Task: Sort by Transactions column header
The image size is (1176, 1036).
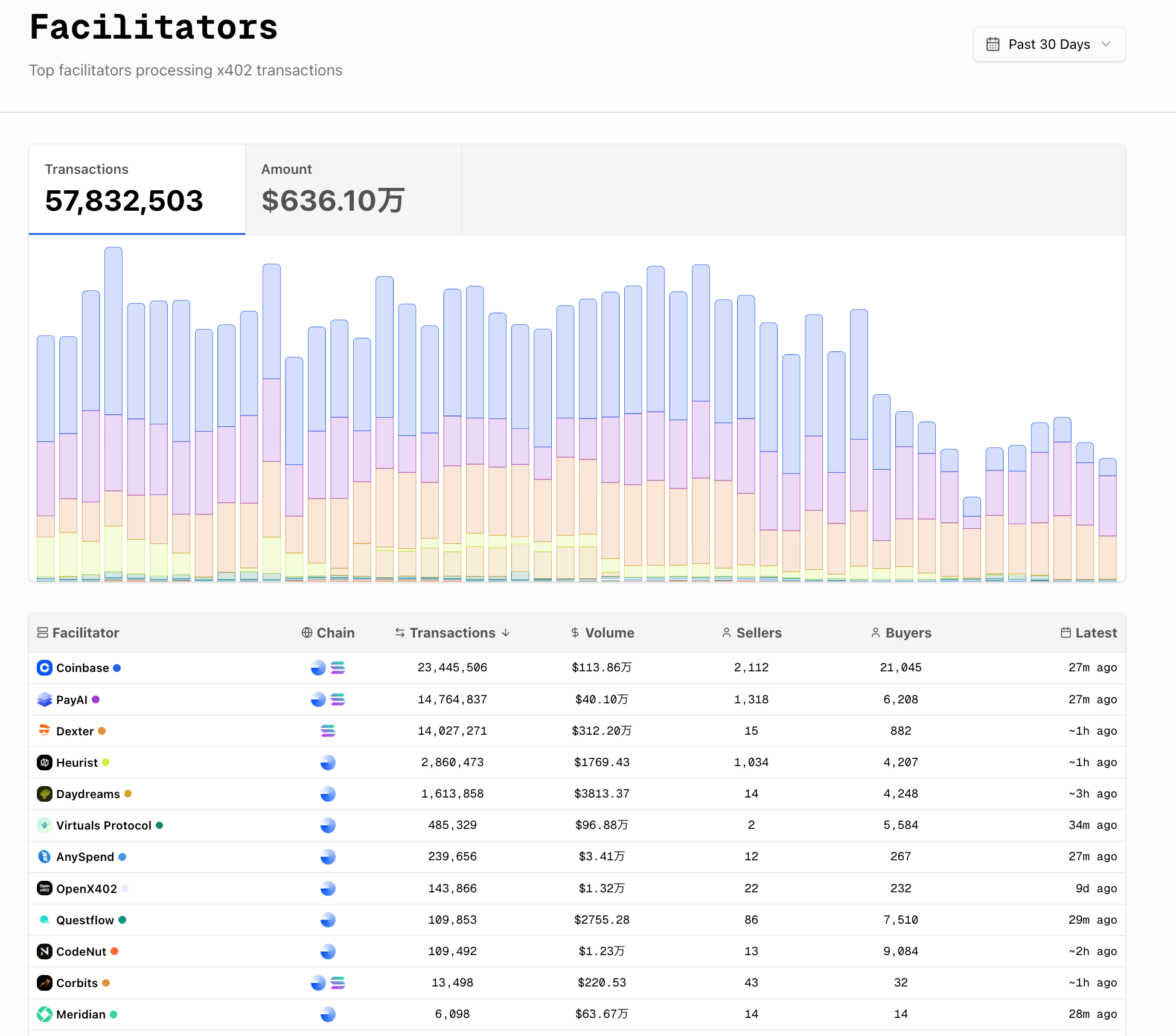Action: coord(452,633)
